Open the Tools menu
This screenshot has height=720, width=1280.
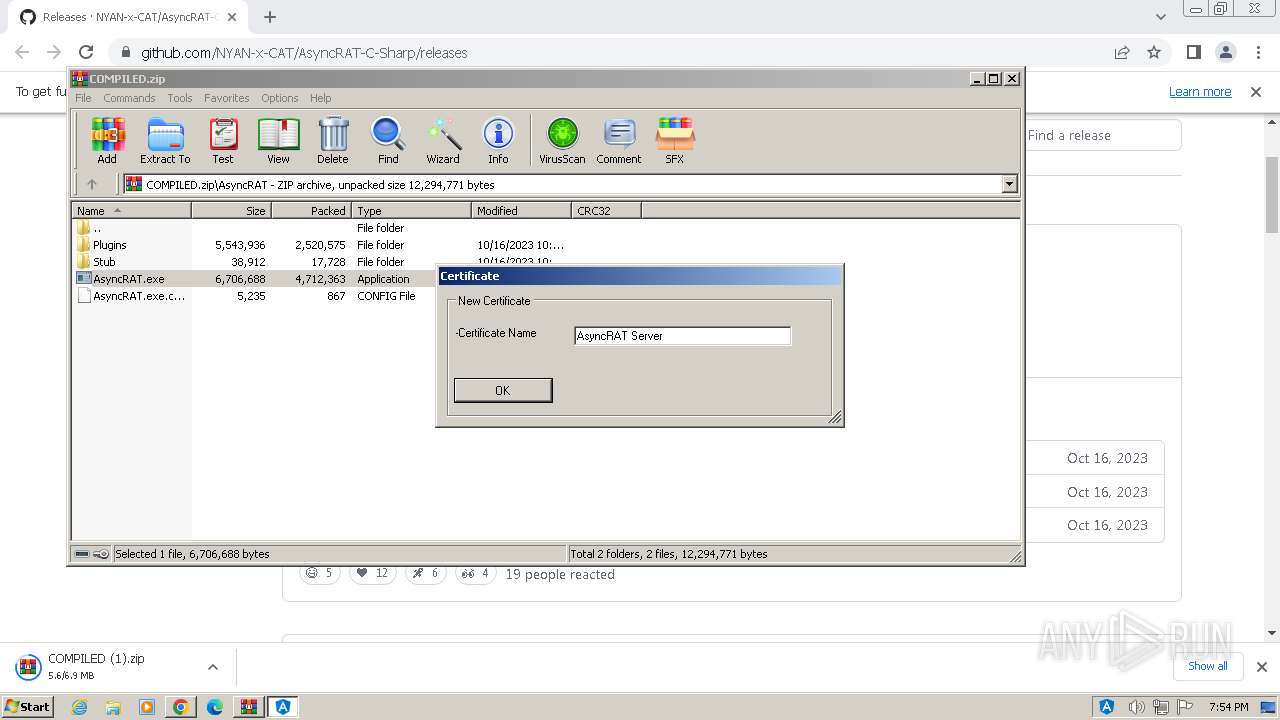tap(180, 98)
